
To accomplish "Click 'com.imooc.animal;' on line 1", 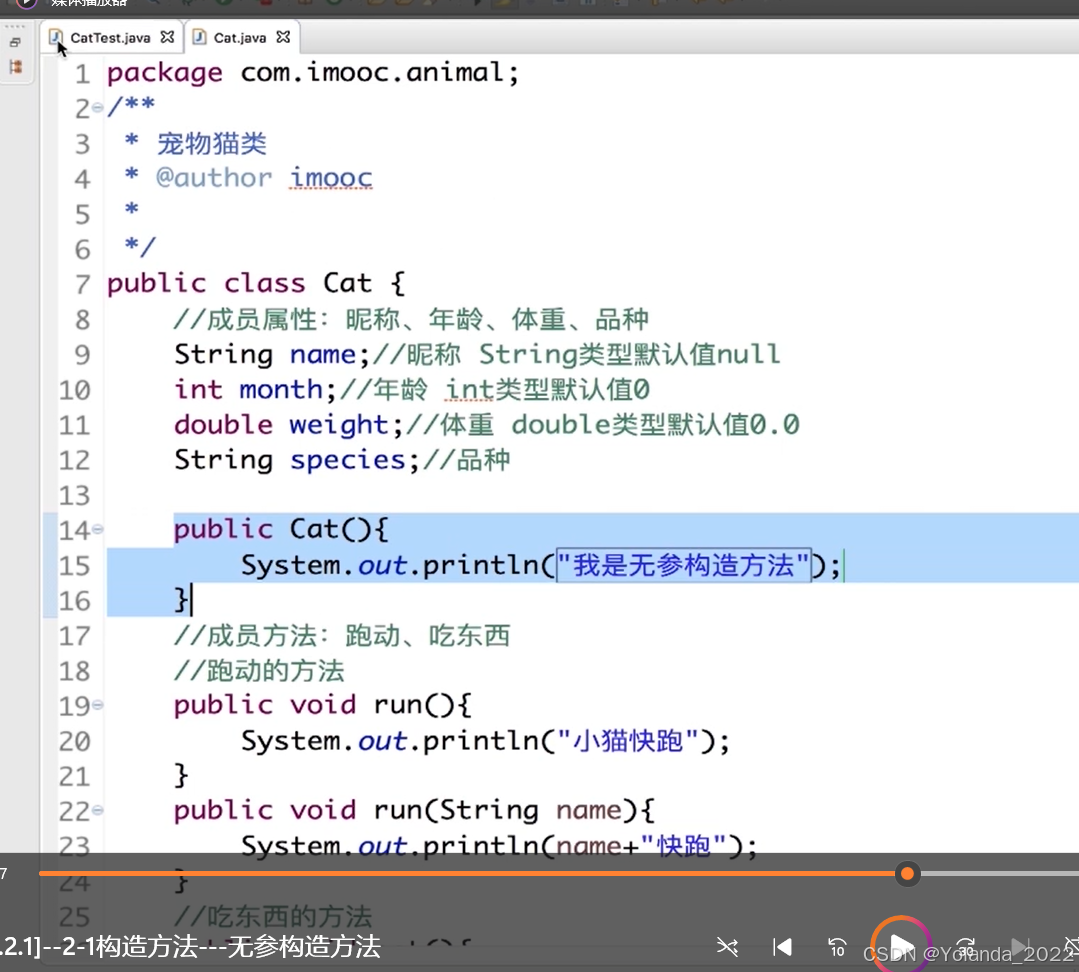I will click(379, 72).
